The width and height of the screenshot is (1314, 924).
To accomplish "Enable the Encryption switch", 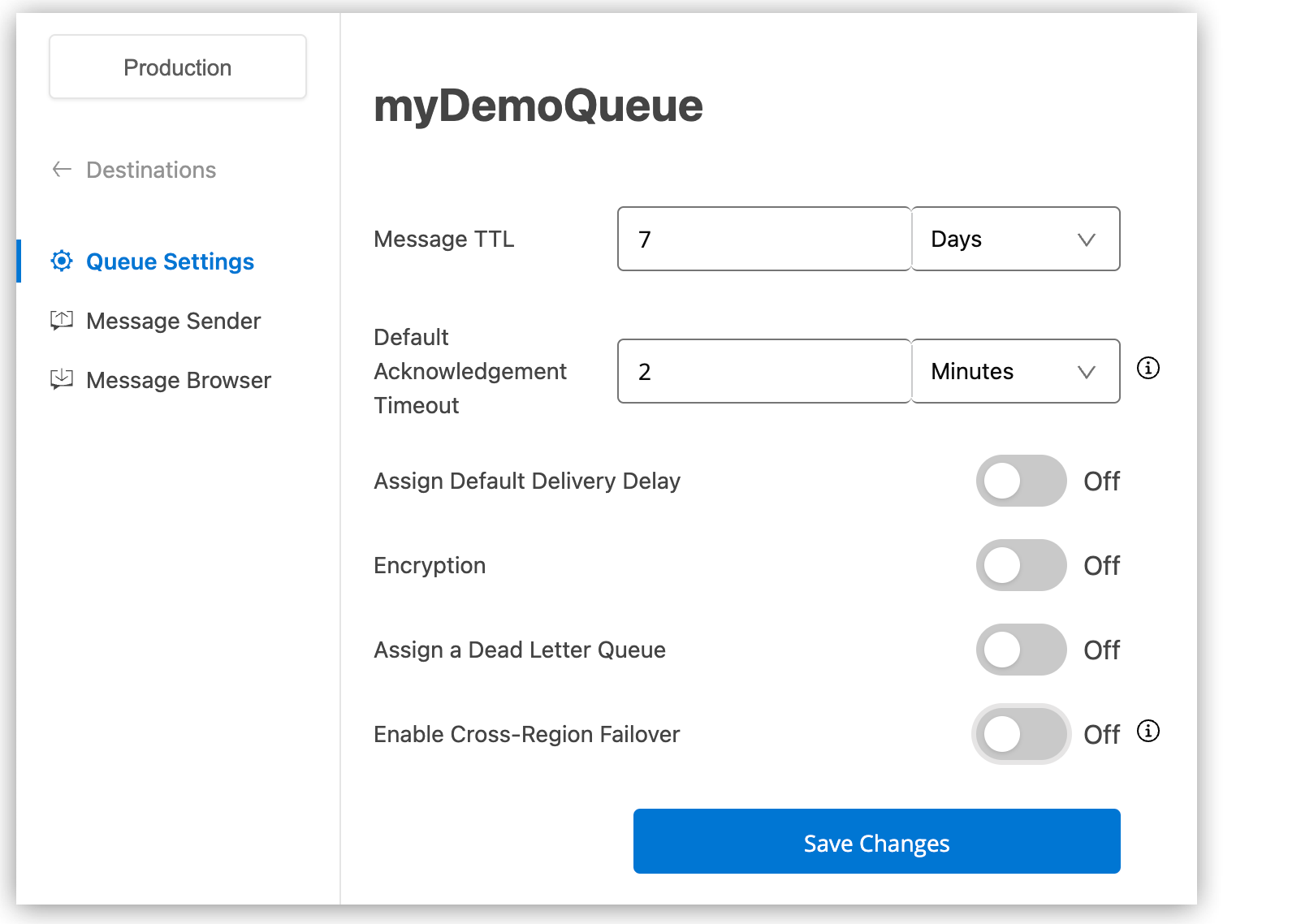I will (1021, 565).
